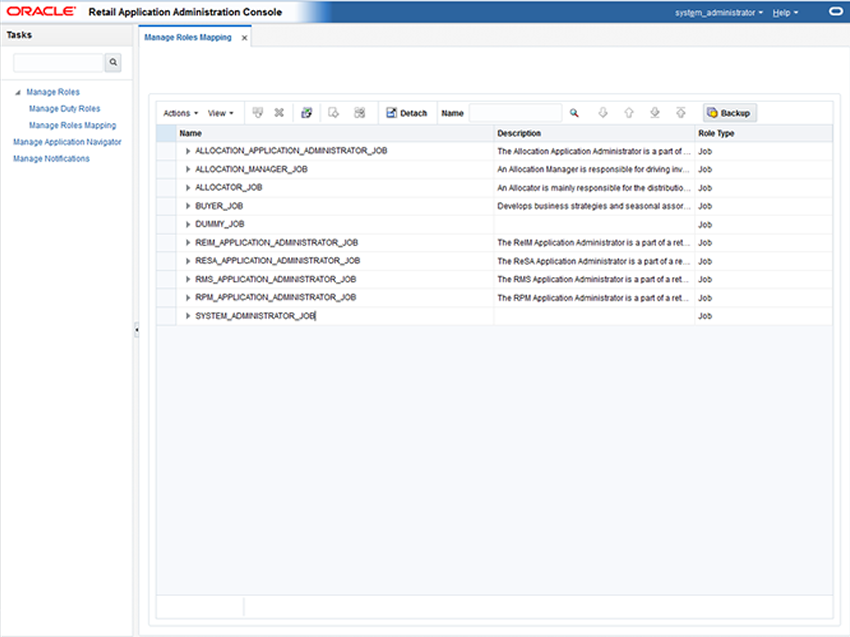Expand the BUYER_JOB row

[x=188, y=206]
